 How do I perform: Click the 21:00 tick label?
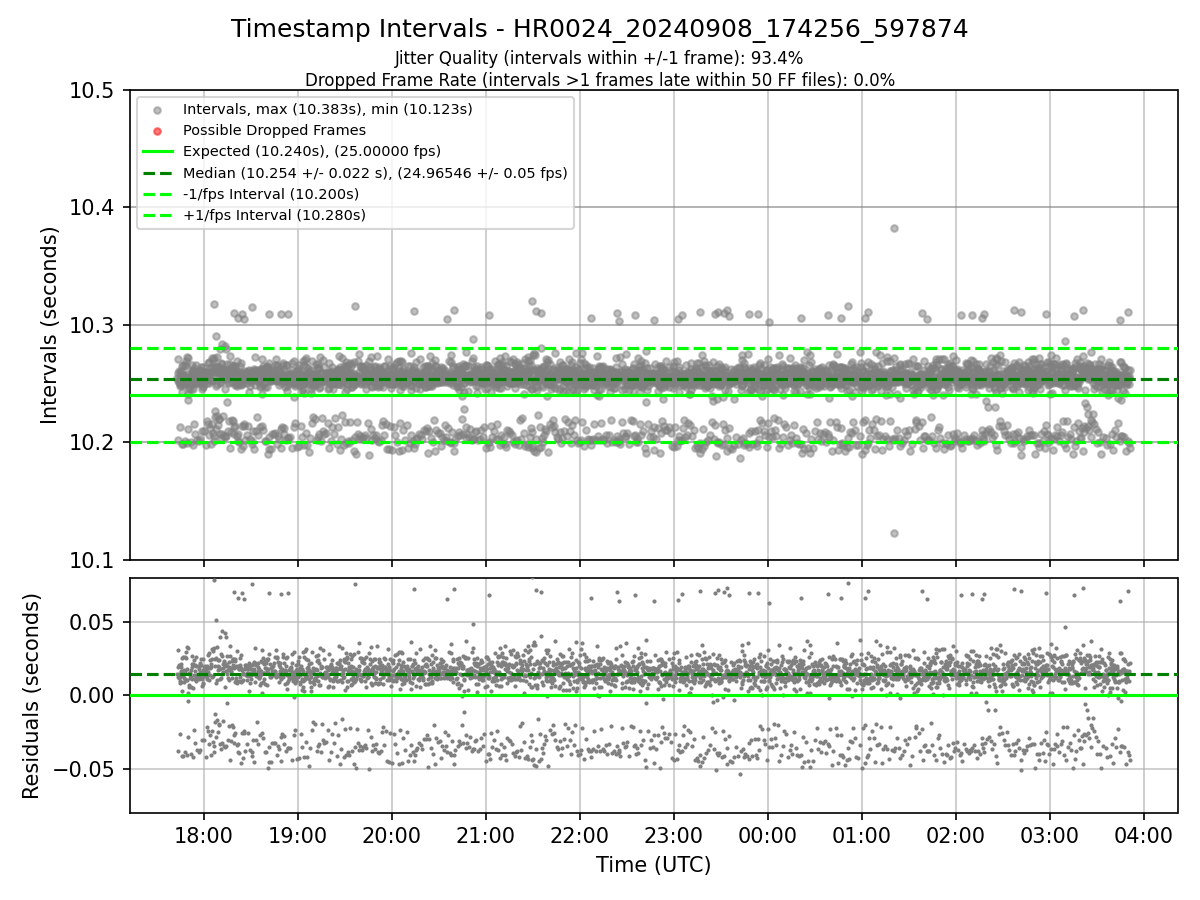pyautogui.click(x=485, y=834)
